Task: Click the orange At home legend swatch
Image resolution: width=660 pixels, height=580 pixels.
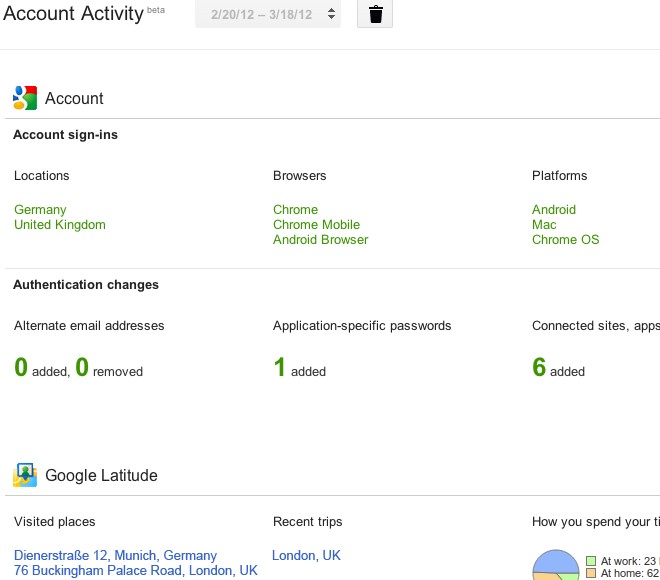Action: [591, 574]
